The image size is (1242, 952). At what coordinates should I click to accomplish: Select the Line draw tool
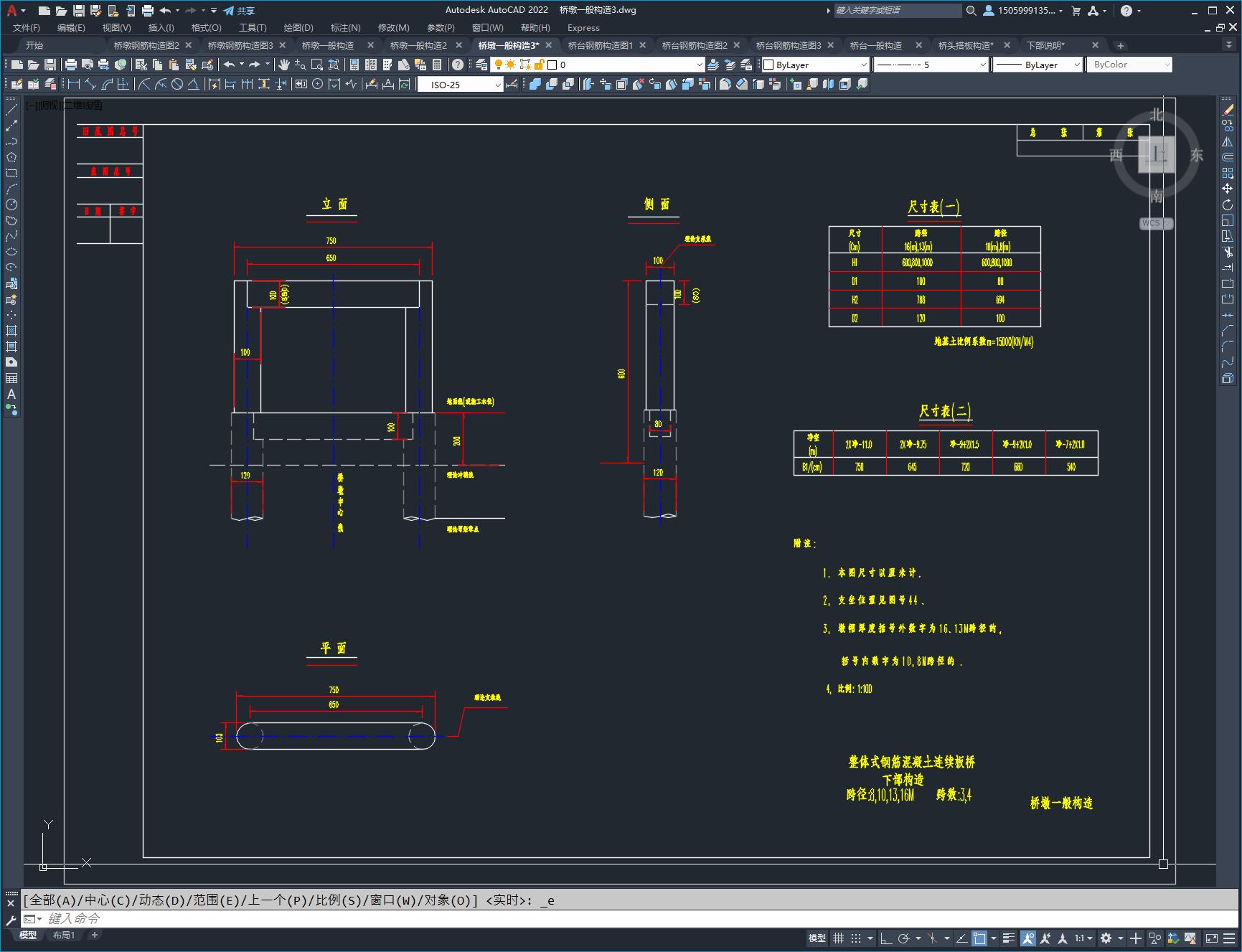[11, 110]
